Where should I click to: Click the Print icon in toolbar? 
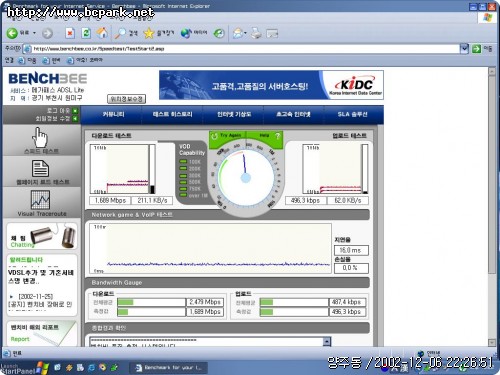point(256,33)
